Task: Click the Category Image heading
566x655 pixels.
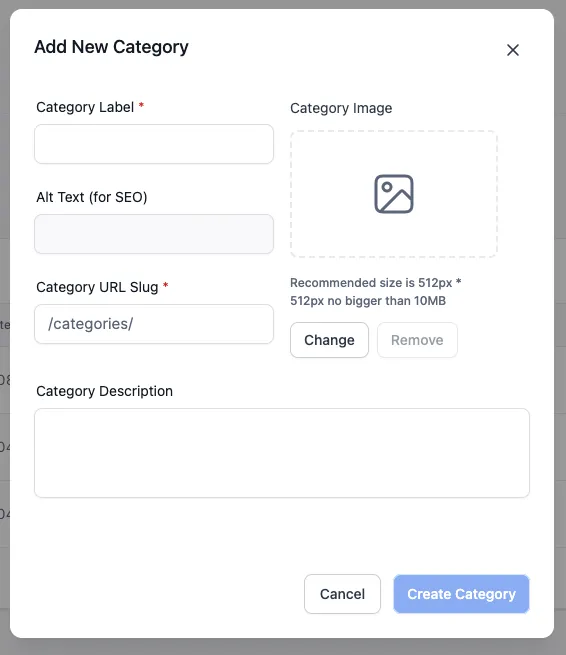Action: pos(341,108)
